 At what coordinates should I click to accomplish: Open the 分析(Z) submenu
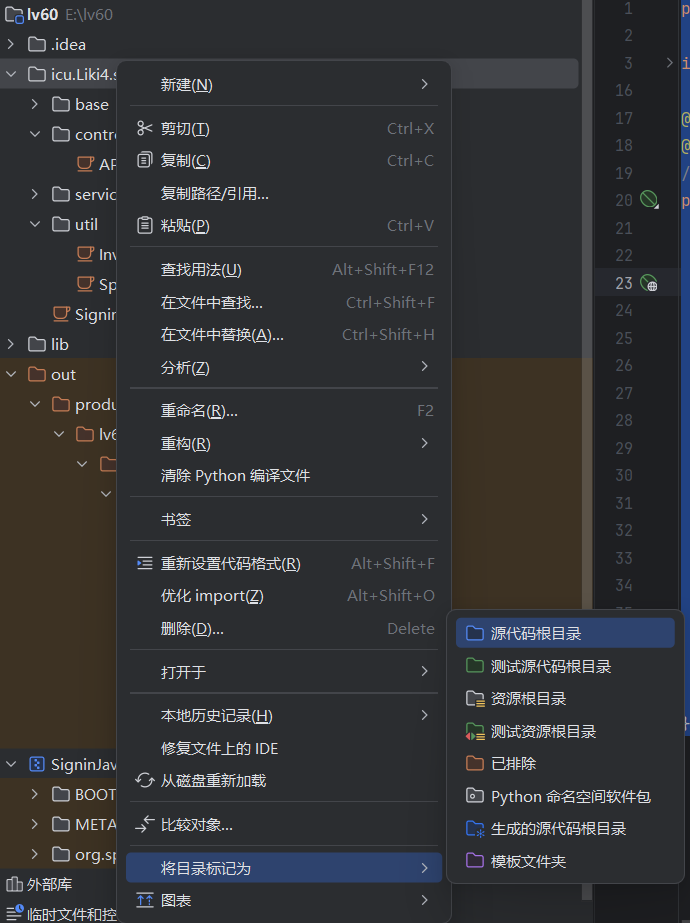point(284,367)
